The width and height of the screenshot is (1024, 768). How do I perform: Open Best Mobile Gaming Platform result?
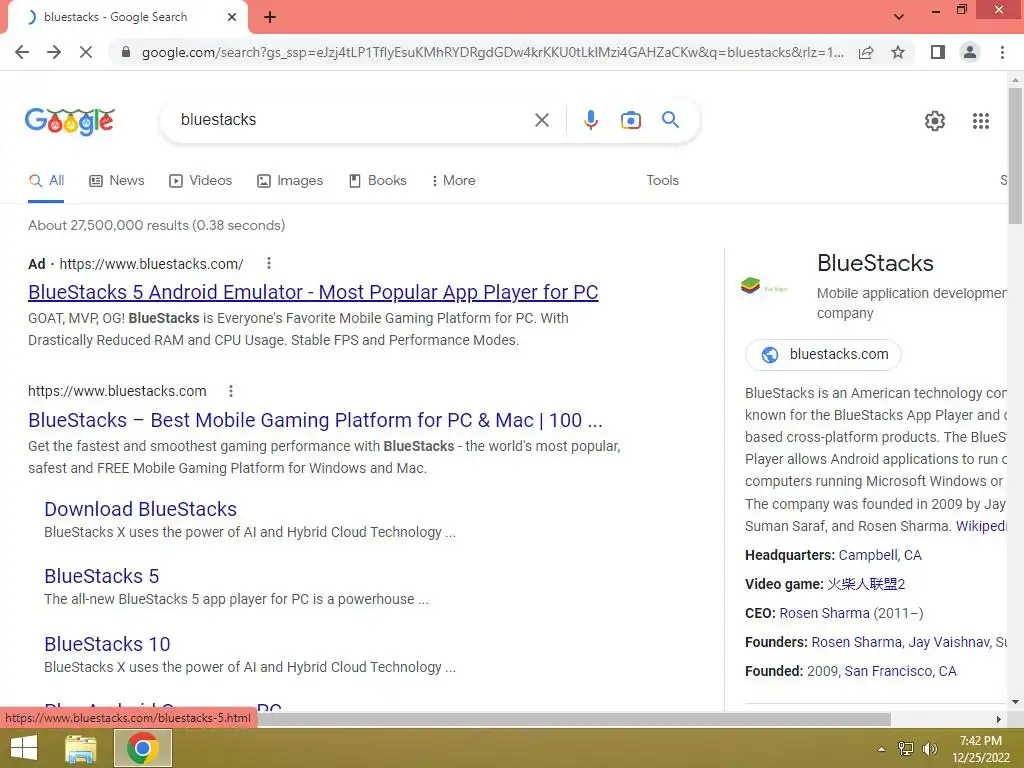315,420
